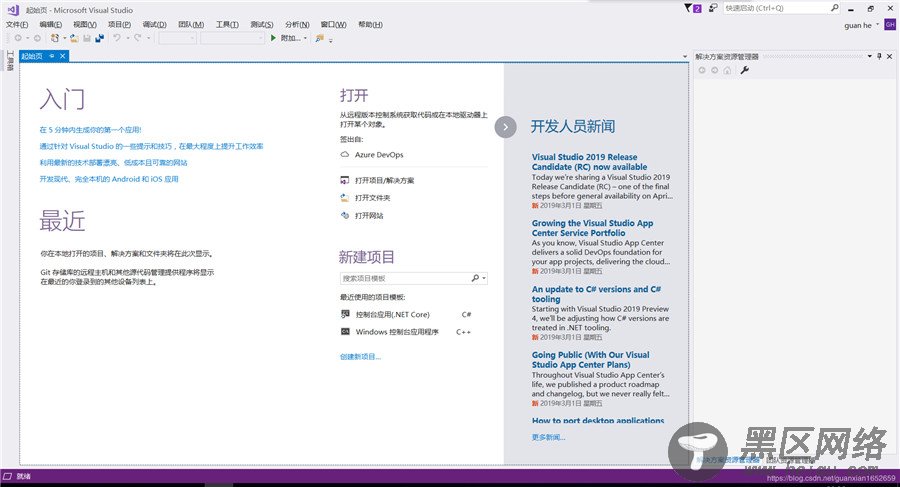Open the 视图(V) menu
Screen dimensions: 900x487
tap(85, 24)
